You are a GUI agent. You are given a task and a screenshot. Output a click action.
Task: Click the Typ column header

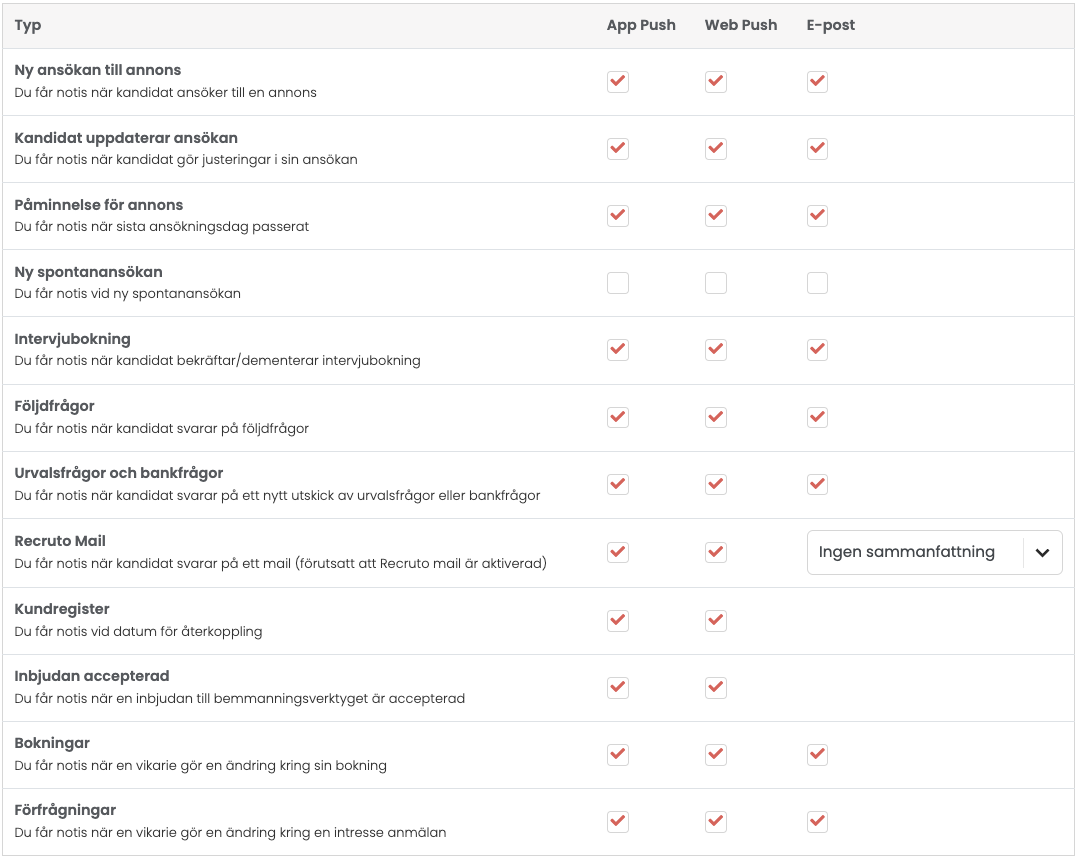(28, 25)
